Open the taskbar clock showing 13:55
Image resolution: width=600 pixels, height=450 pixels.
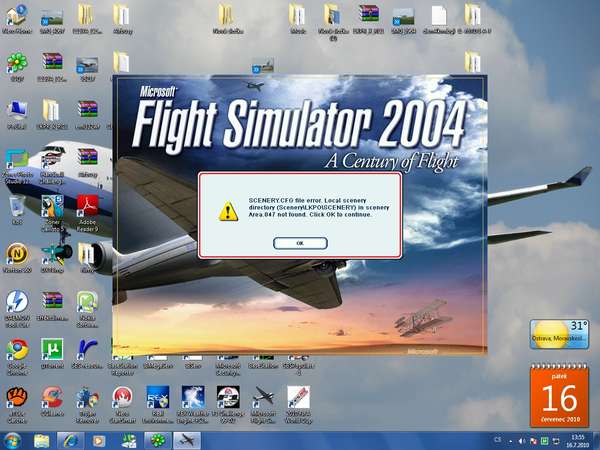pyautogui.click(x=578, y=441)
